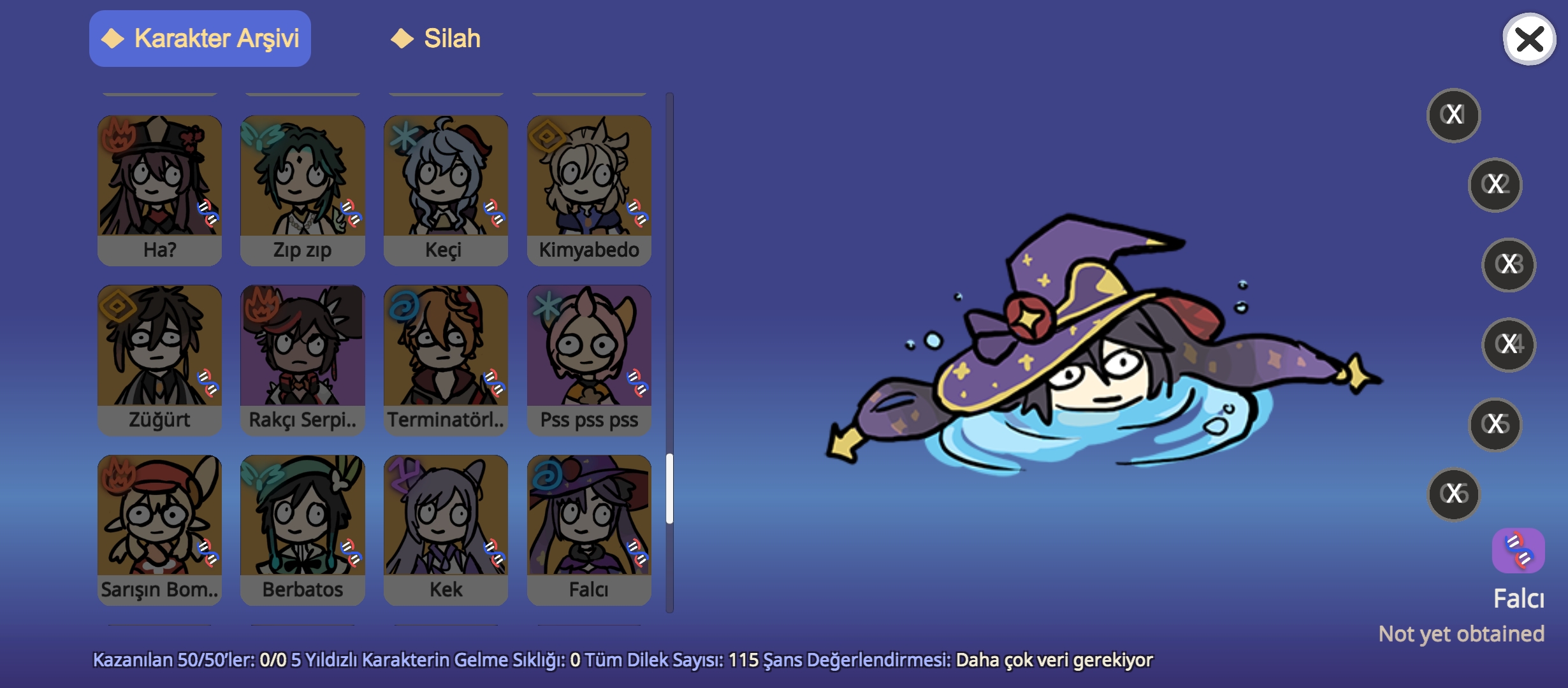Click the X5 constellation circle icon
The width and height of the screenshot is (1568, 688).
pos(1495,424)
